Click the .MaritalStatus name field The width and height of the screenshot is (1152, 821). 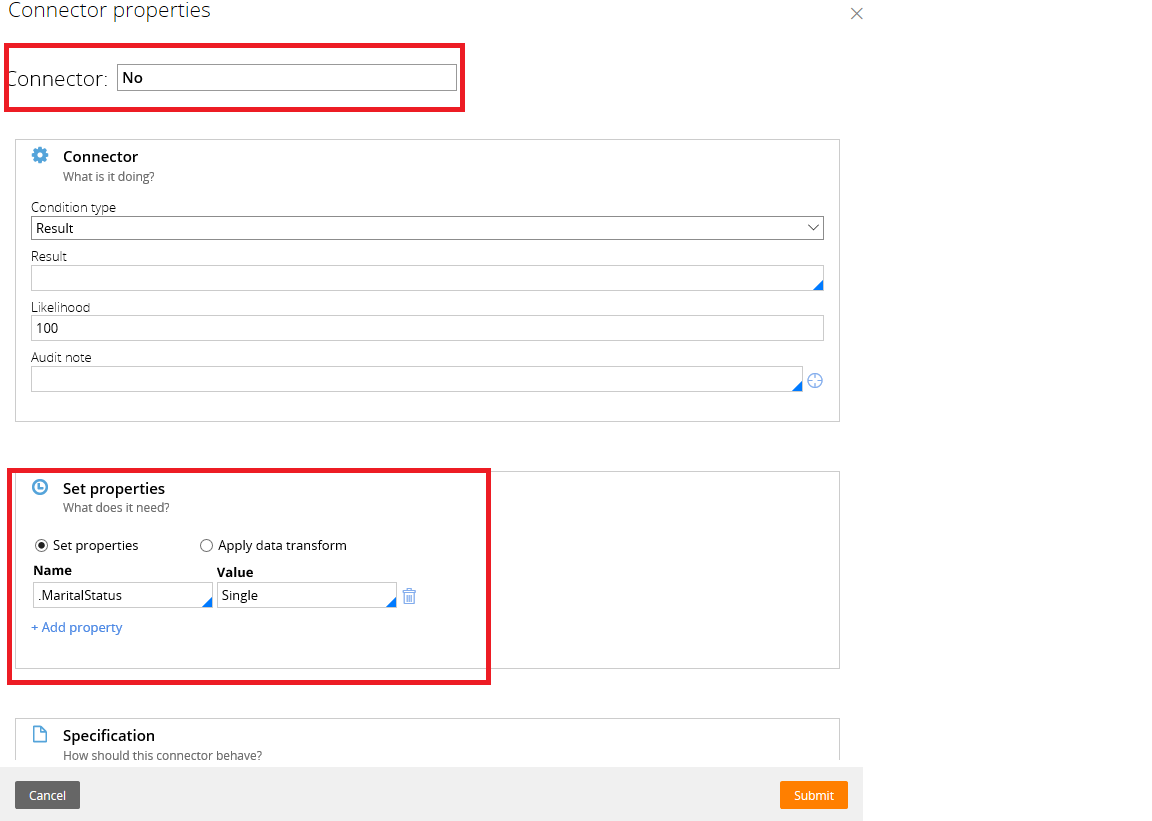123,595
